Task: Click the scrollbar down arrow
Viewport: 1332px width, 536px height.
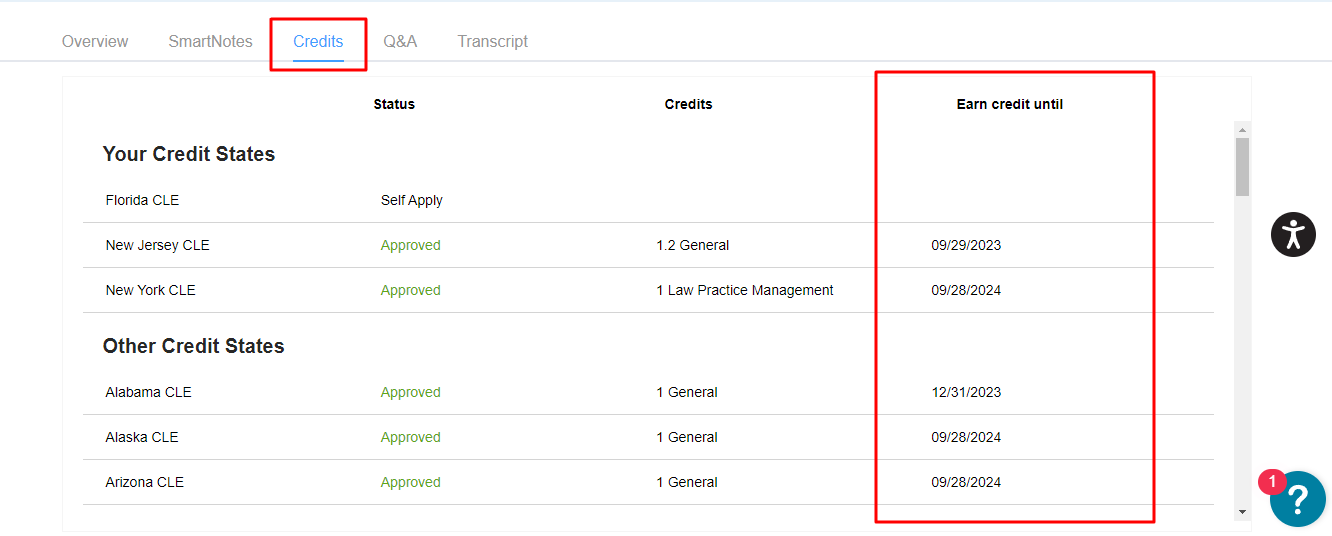Action: pos(1242,512)
